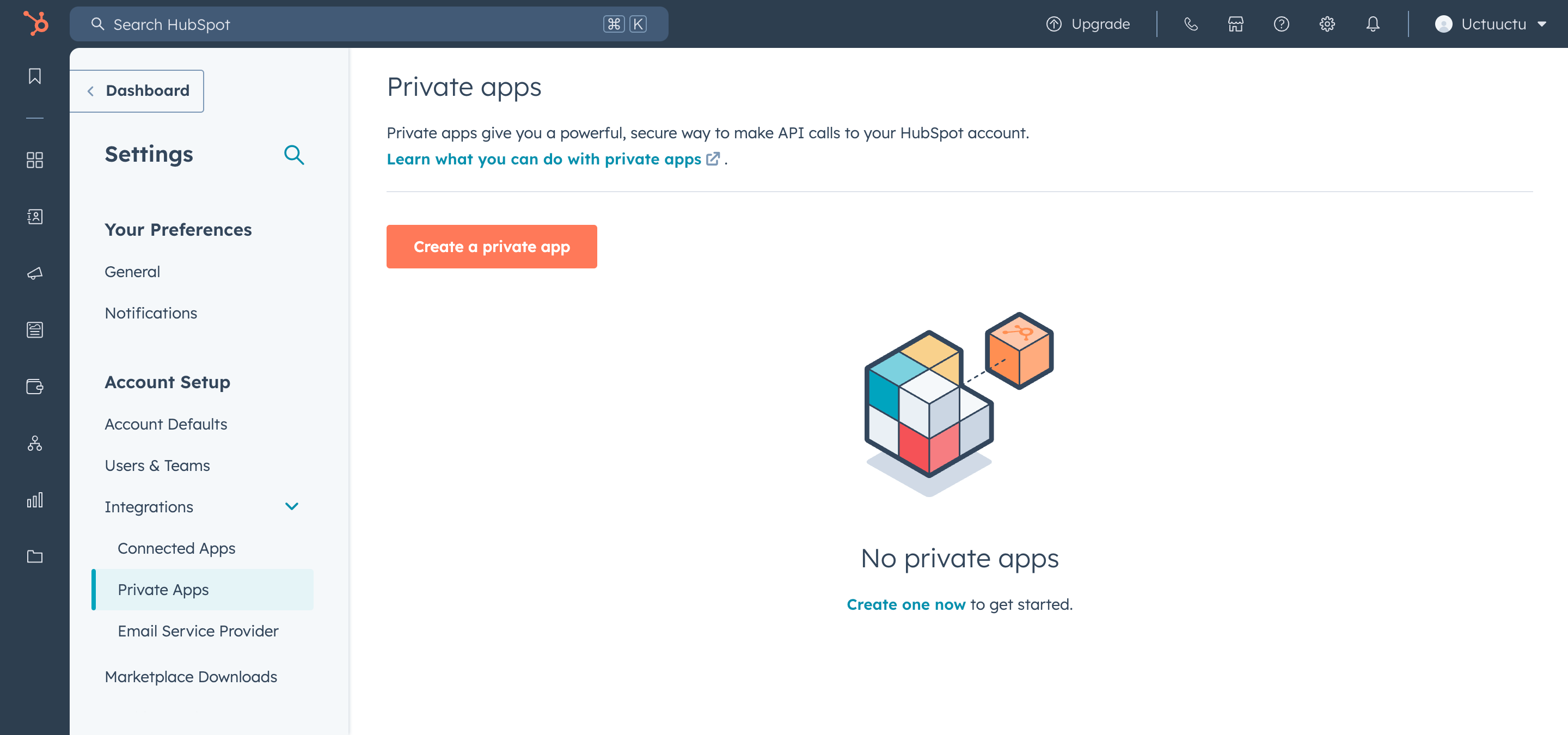Select General in Your Preferences
The image size is (1568, 735).
coord(132,271)
